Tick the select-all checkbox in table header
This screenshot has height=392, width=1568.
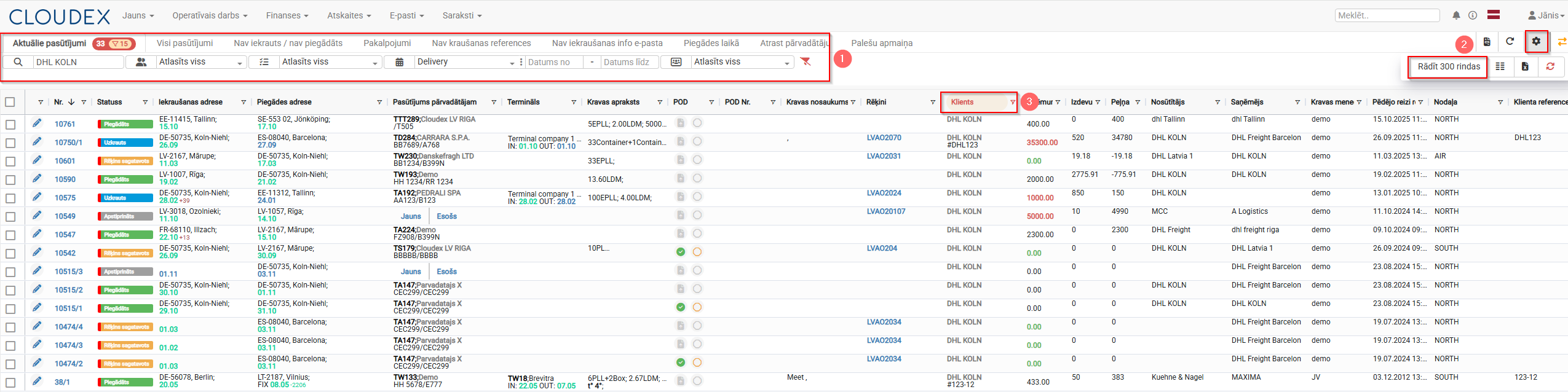click(x=10, y=102)
